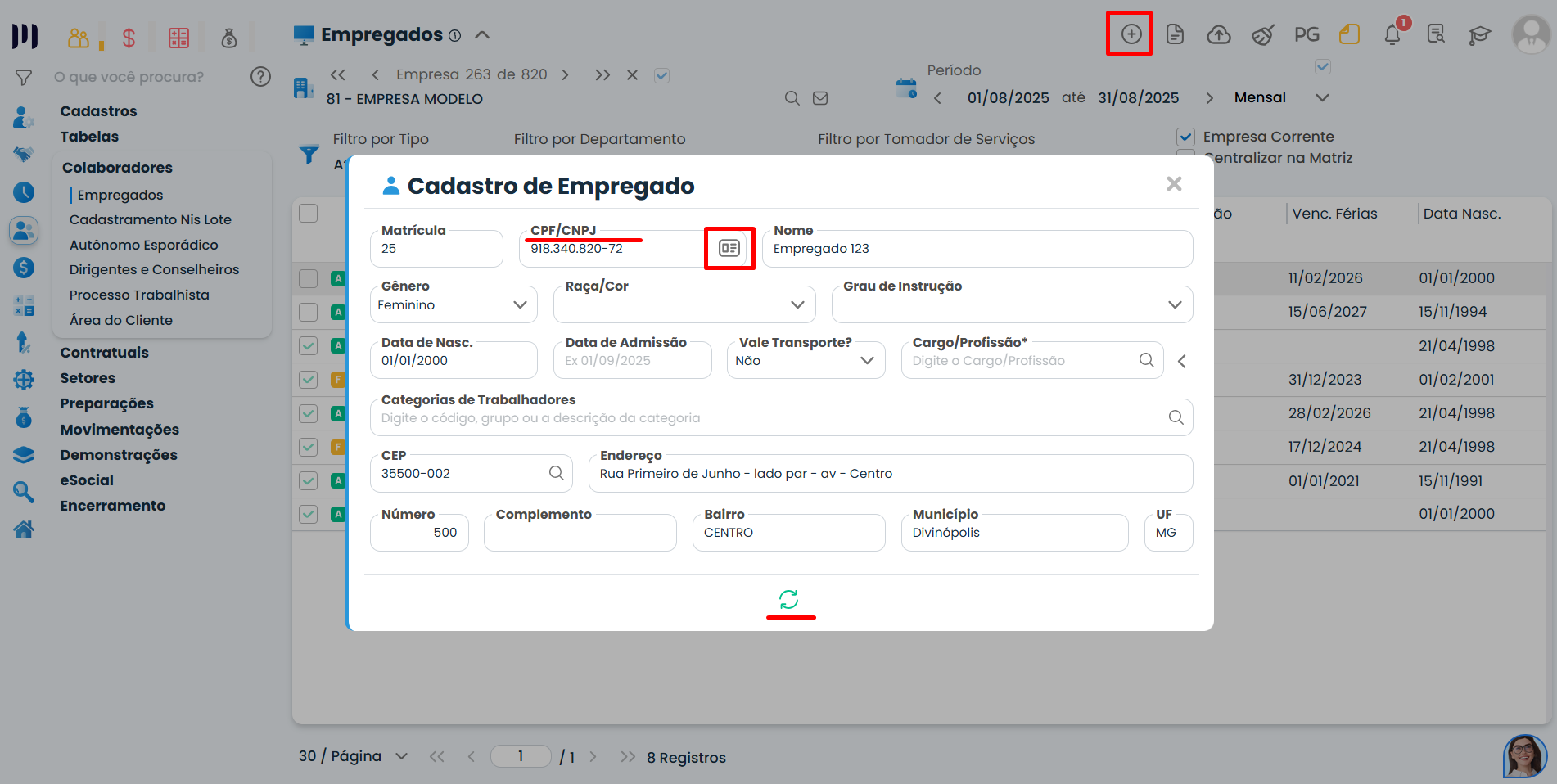Image resolution: width=1557 pixels, height=784 pixels.
Task: Collapse the Empregados header chevron
Action: pos(482,35)
